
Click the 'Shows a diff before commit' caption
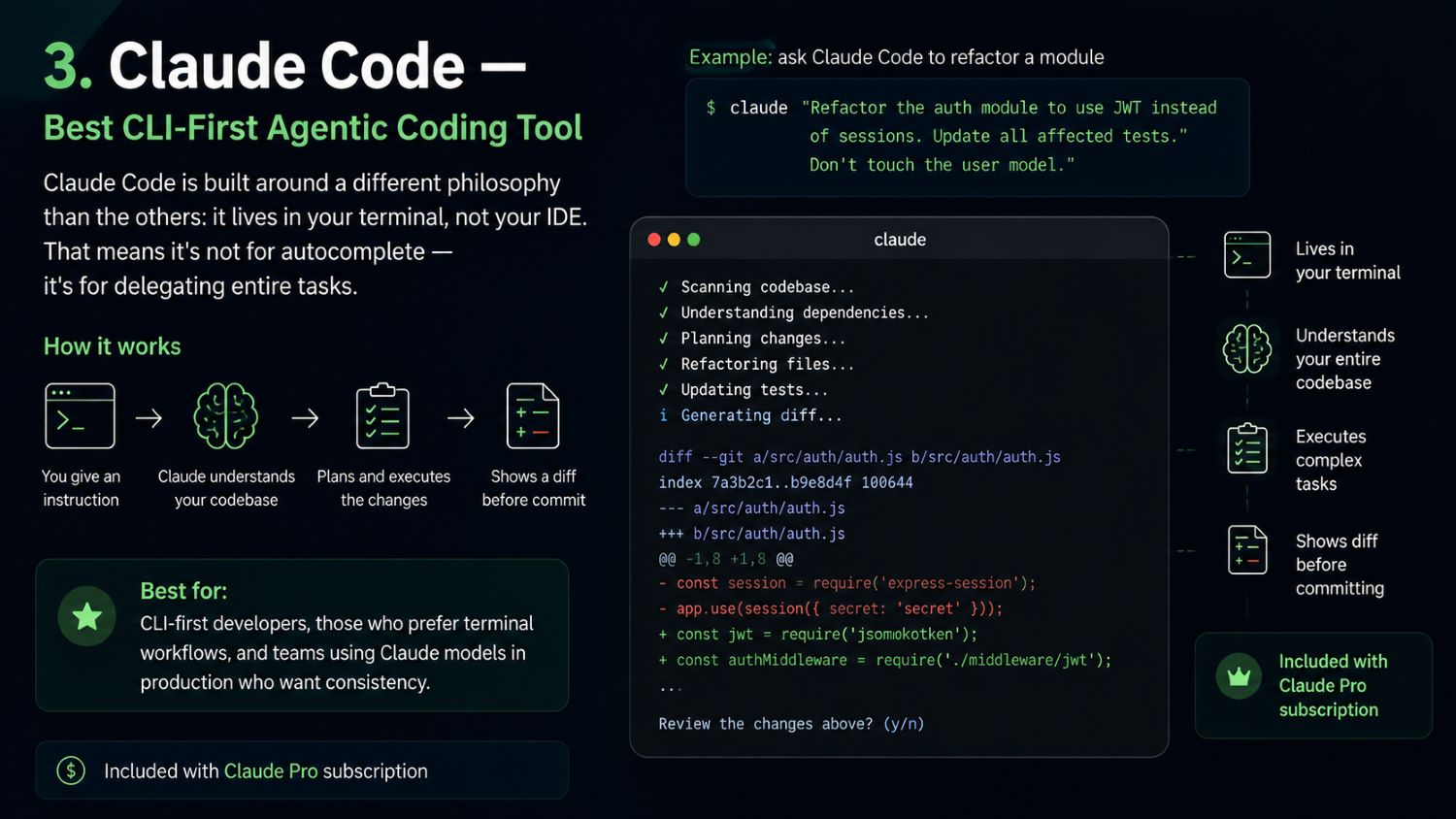click(533, 488)
